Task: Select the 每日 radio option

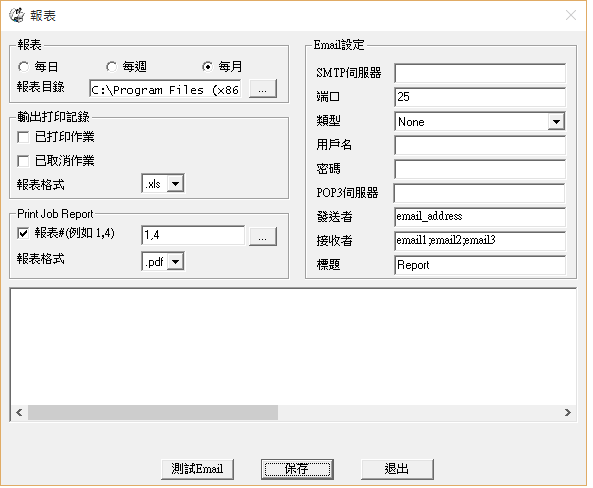Action: [x=23, y=67]
